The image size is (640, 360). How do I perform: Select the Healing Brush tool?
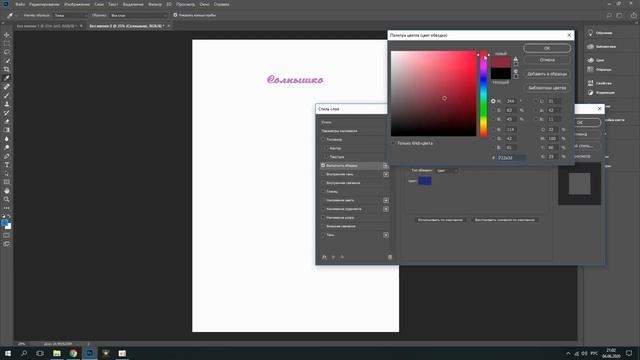tap(7, 87)
